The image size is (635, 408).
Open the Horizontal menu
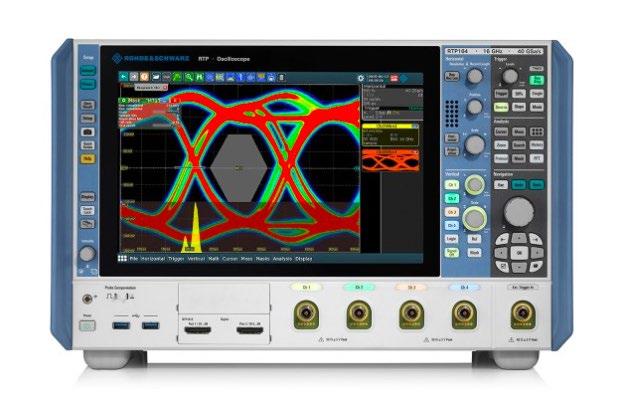153,258
